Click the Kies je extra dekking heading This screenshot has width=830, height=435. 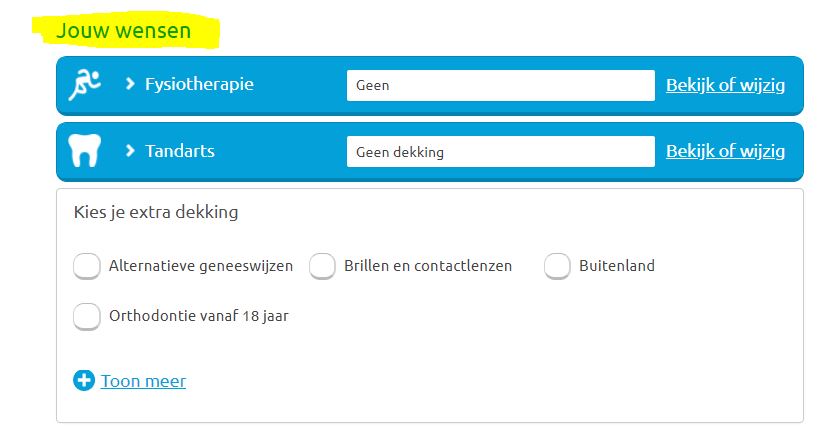[x=156, y=212]
